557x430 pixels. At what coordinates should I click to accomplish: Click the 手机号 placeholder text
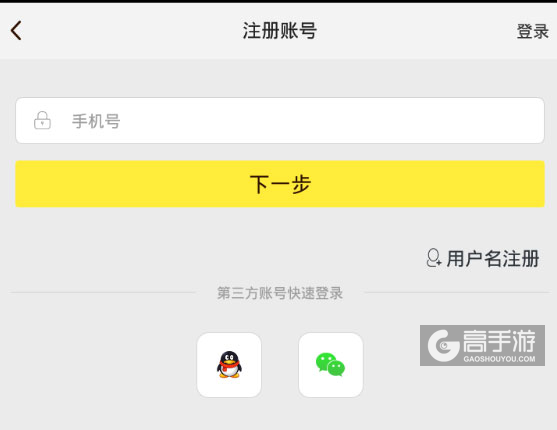(96, 121)
